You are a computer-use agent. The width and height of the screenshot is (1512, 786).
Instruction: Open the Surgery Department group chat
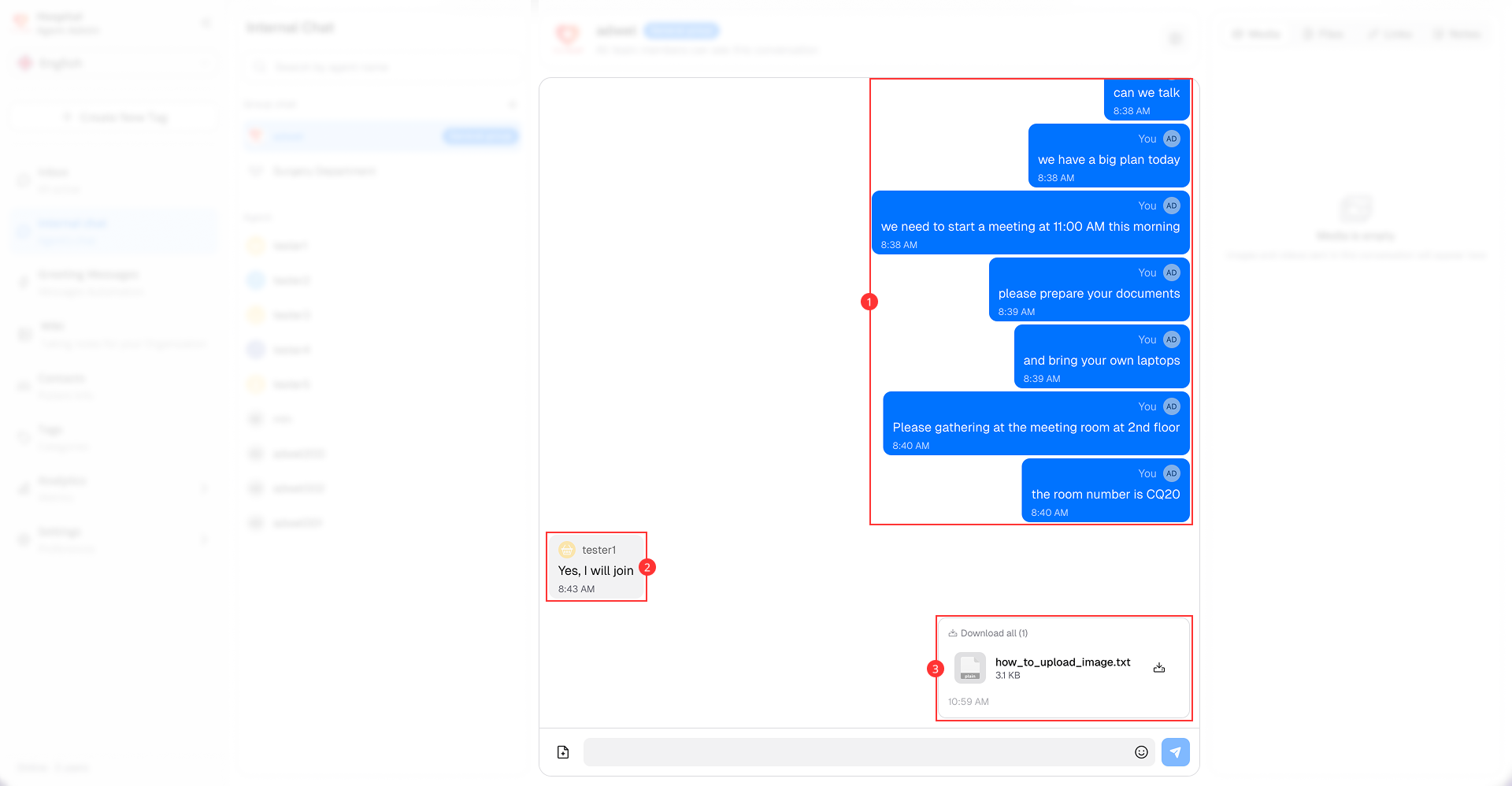click(x=324, y=171)
